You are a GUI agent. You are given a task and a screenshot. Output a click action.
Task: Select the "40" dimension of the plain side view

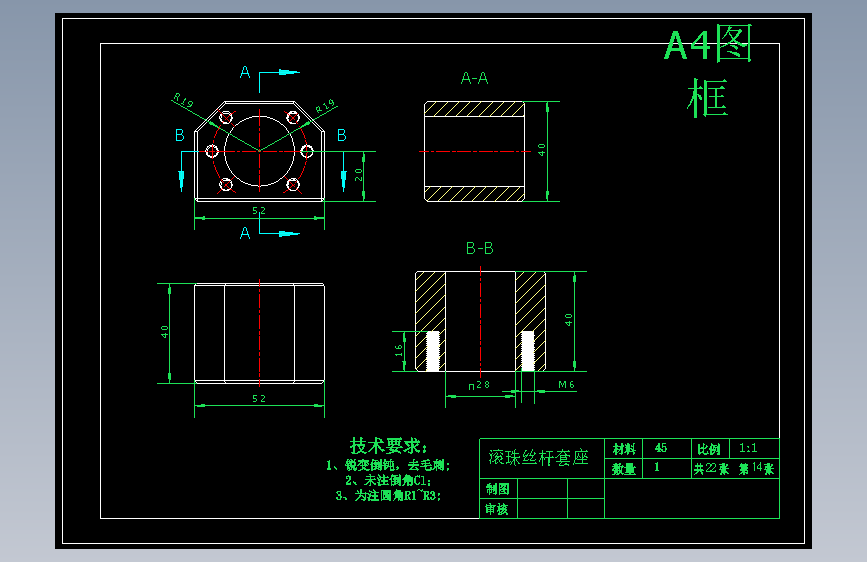tap(164, 332)
